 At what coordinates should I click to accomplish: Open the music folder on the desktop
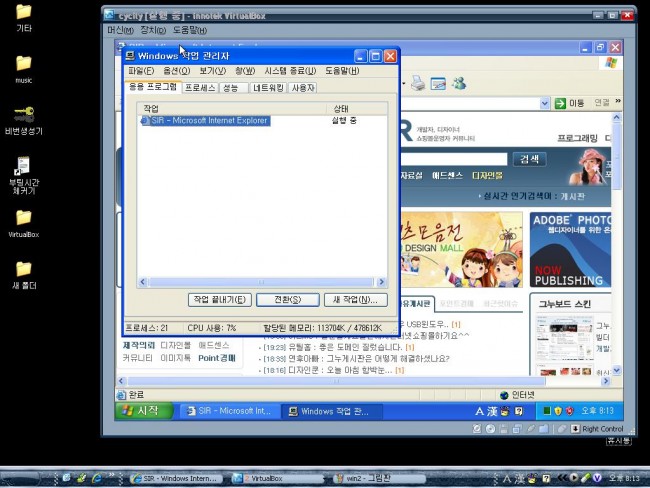[x=24, y=70]
